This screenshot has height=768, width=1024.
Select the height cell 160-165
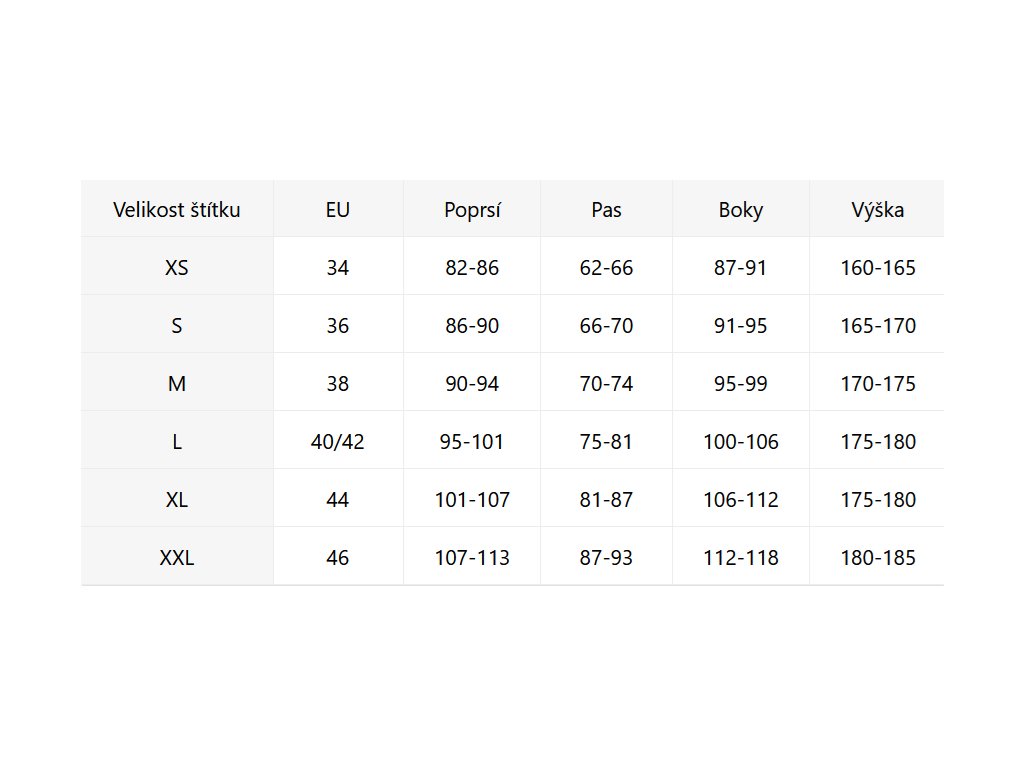click(878, 268)
